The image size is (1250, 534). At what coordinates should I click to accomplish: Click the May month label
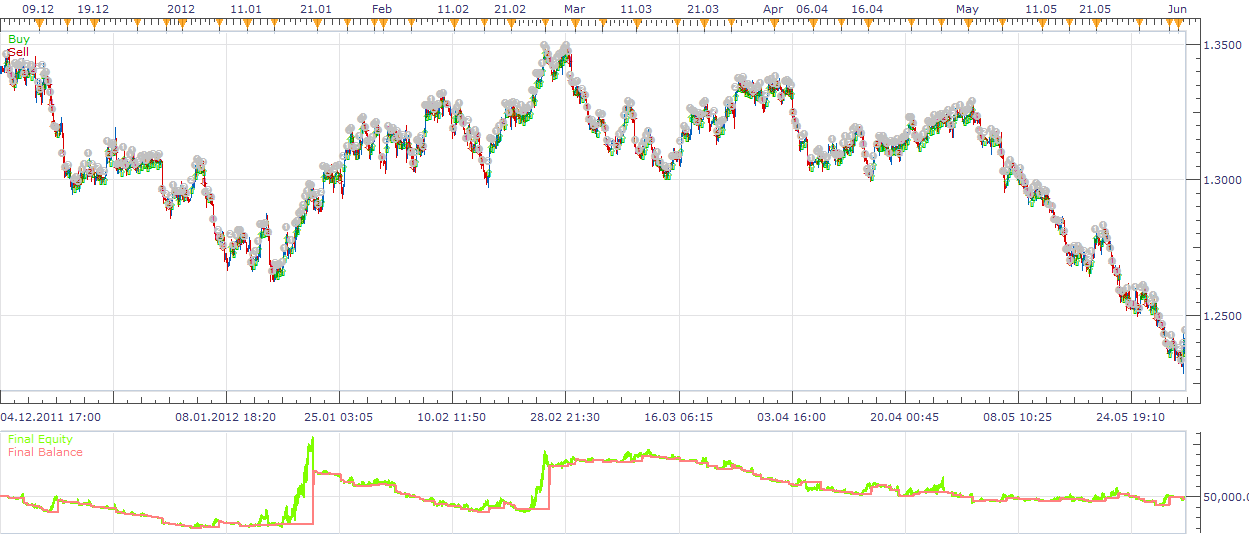(967, 9)
